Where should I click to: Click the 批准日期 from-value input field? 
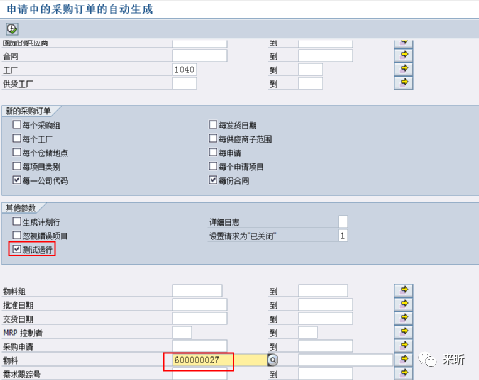[200, 305]
